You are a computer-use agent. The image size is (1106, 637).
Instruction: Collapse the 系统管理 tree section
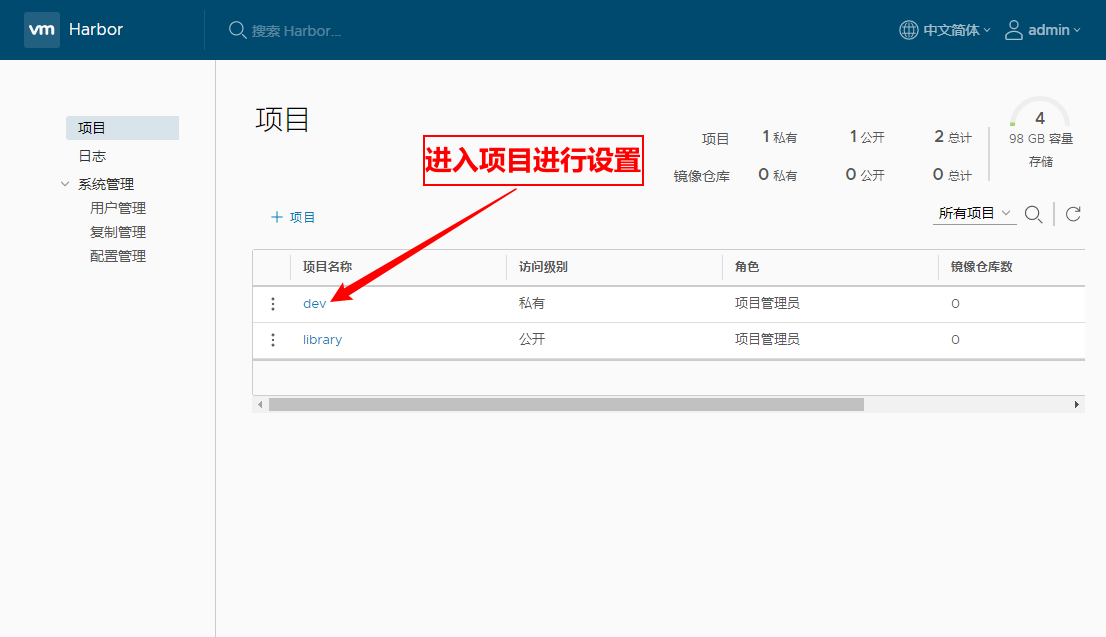coord(66,184)
